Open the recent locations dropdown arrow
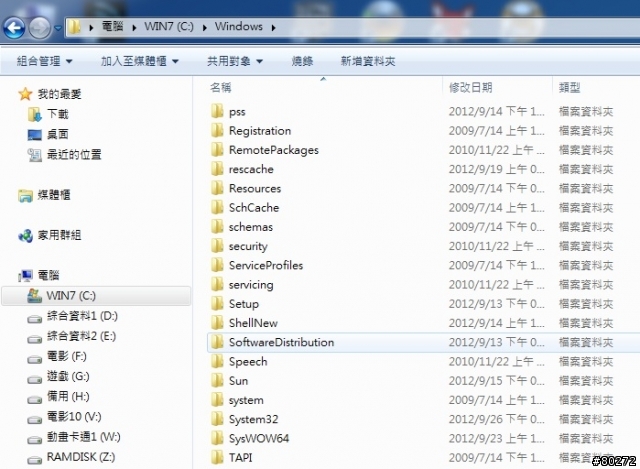Screen dimensions: 640x469 pyautogui.click(x=58, y=28)
